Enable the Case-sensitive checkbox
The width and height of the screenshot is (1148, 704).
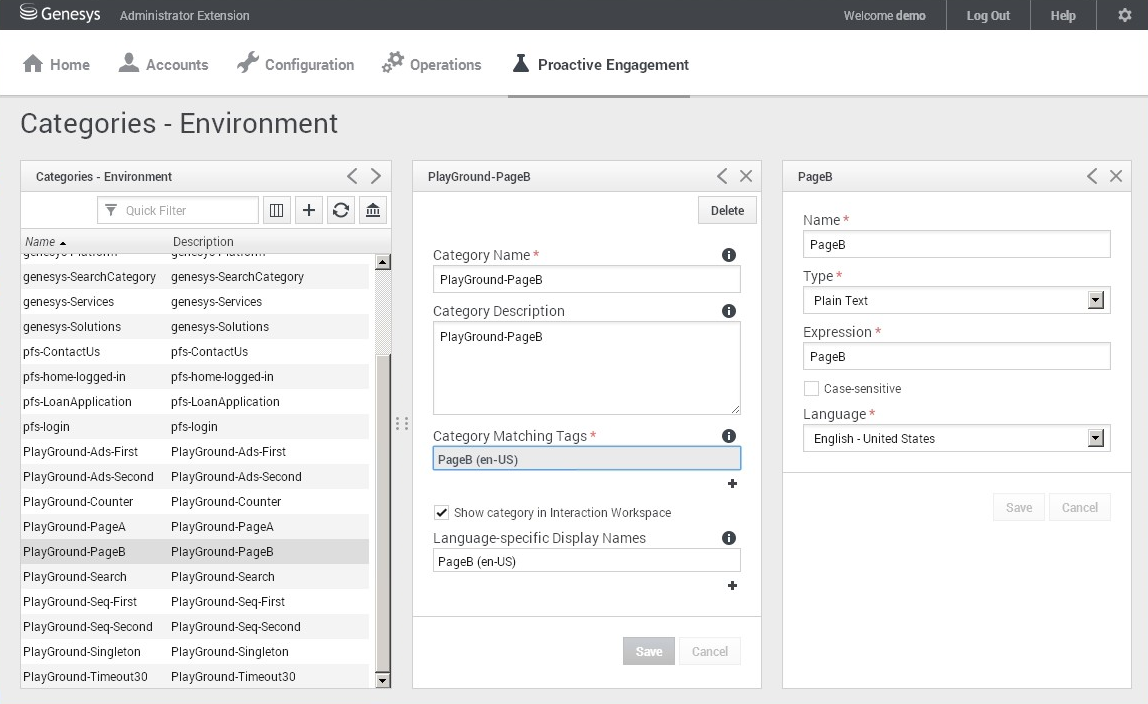(811, 389)
